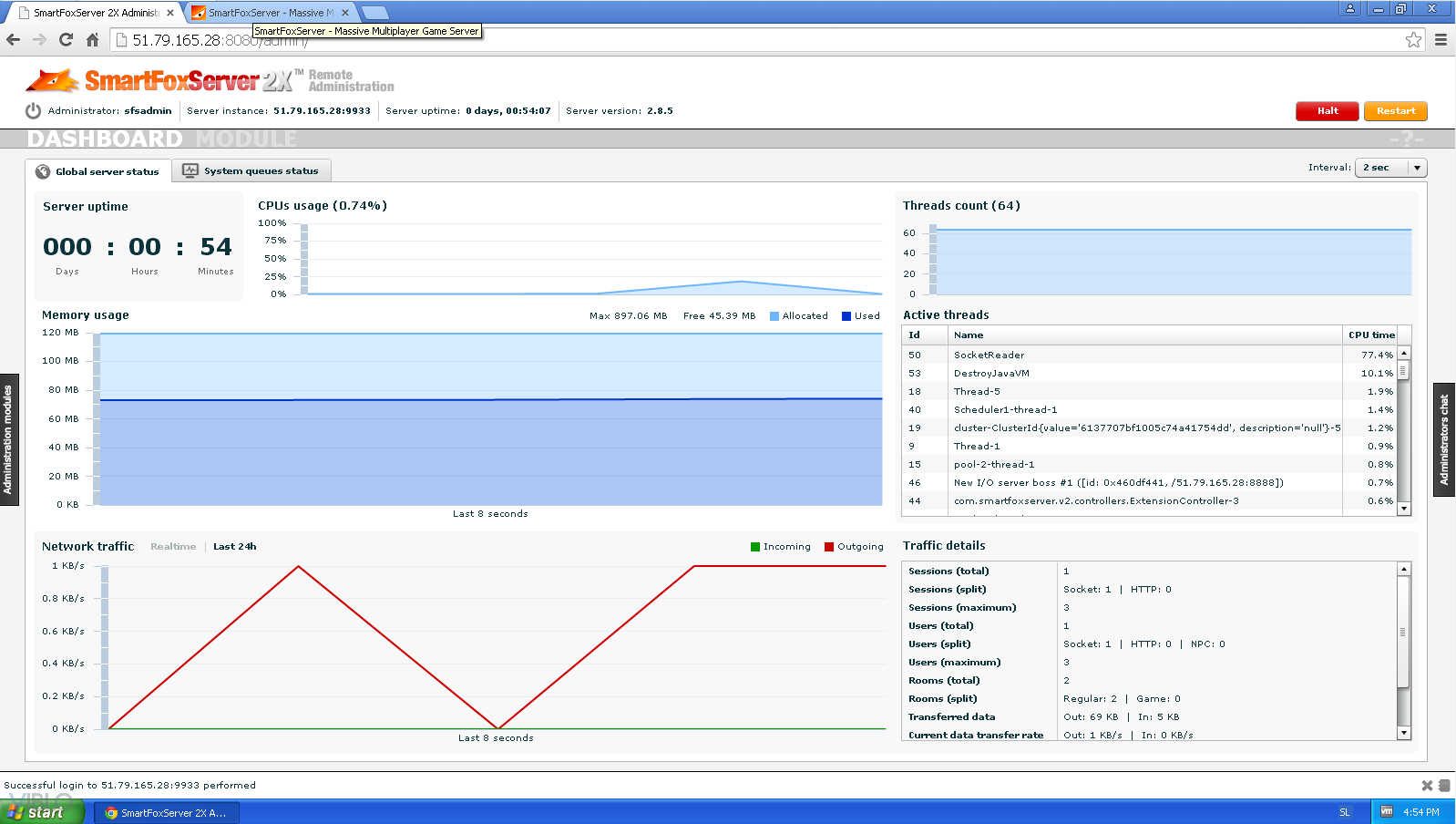Click the help question mark icon
The height and width of the screenshot is (824, 1456).
coord(1407,139)
